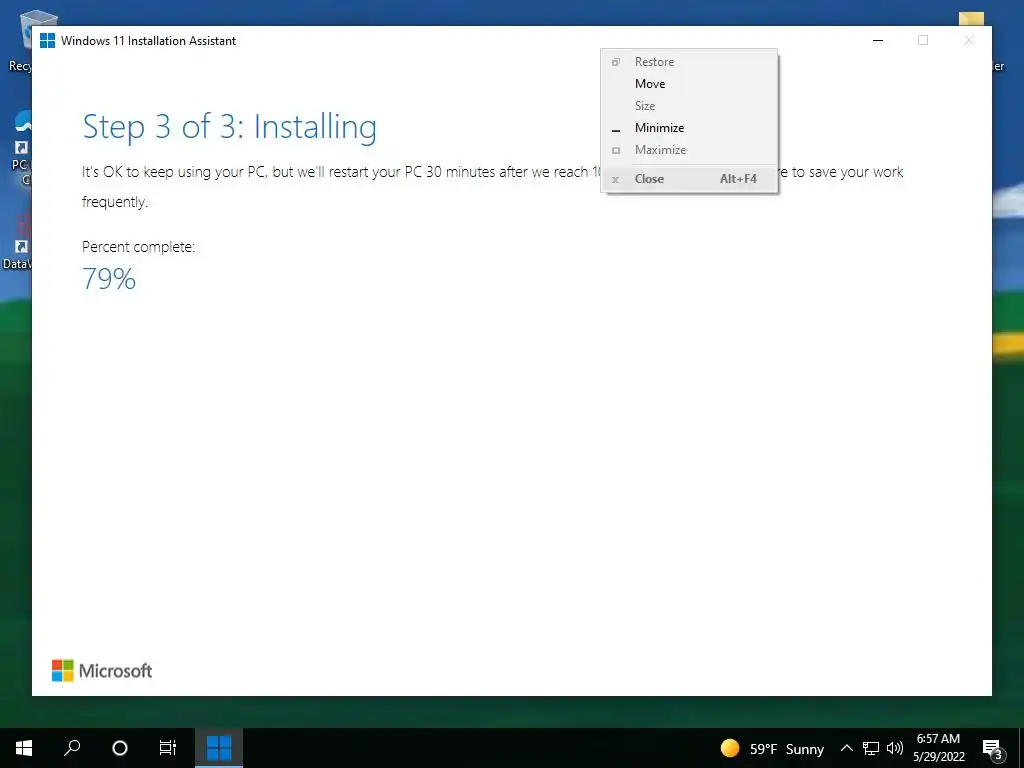The width and height of the screenshot is (1024, 768).
Task: Select Move from the window context menu
Action: [x=689, y=84]
